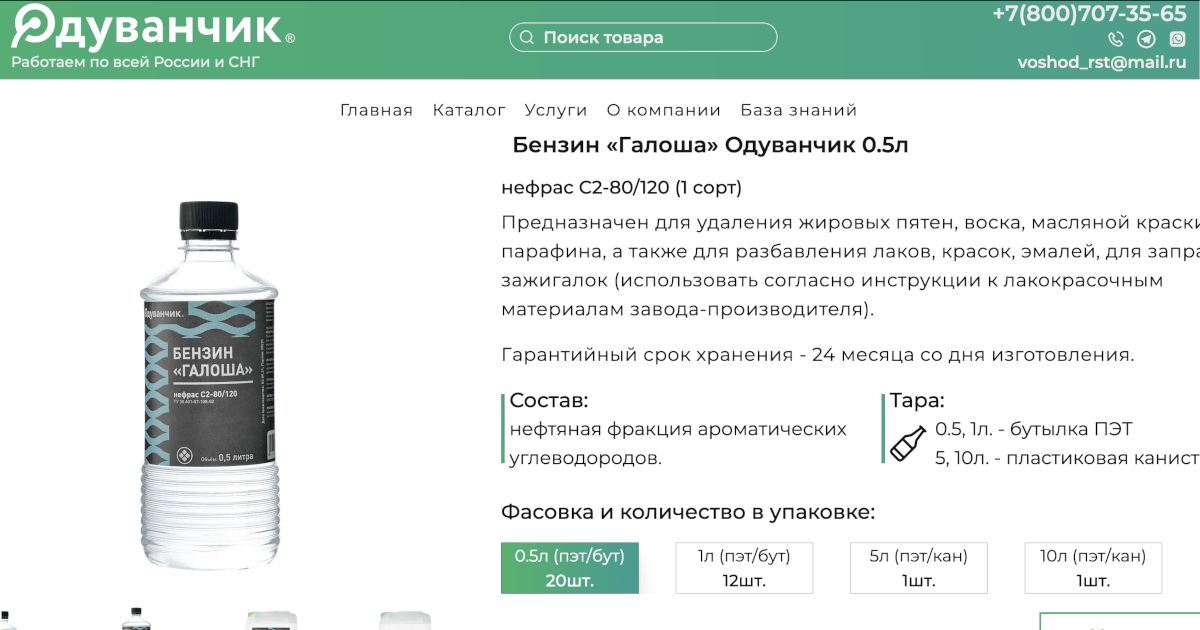Click the Тара: heading

tap(917, 401)
